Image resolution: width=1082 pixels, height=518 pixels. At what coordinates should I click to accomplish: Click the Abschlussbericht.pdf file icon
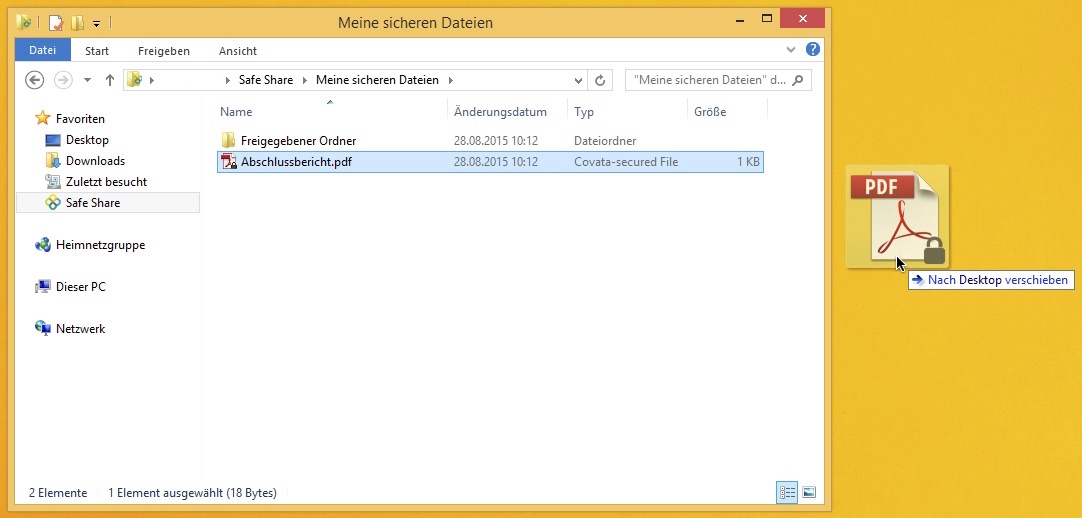point(228,162)
